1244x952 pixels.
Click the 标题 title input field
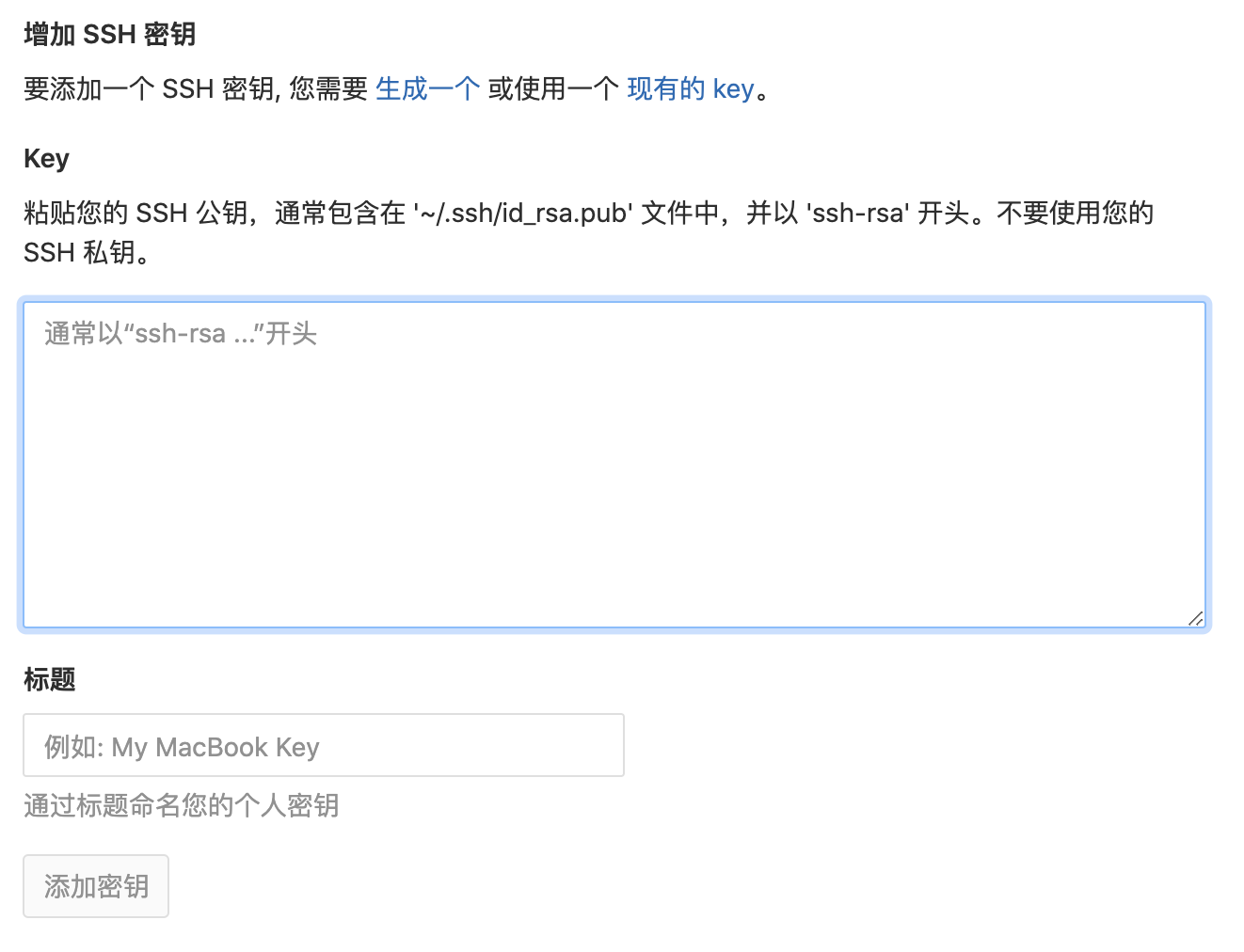click(x=324, y=745)
